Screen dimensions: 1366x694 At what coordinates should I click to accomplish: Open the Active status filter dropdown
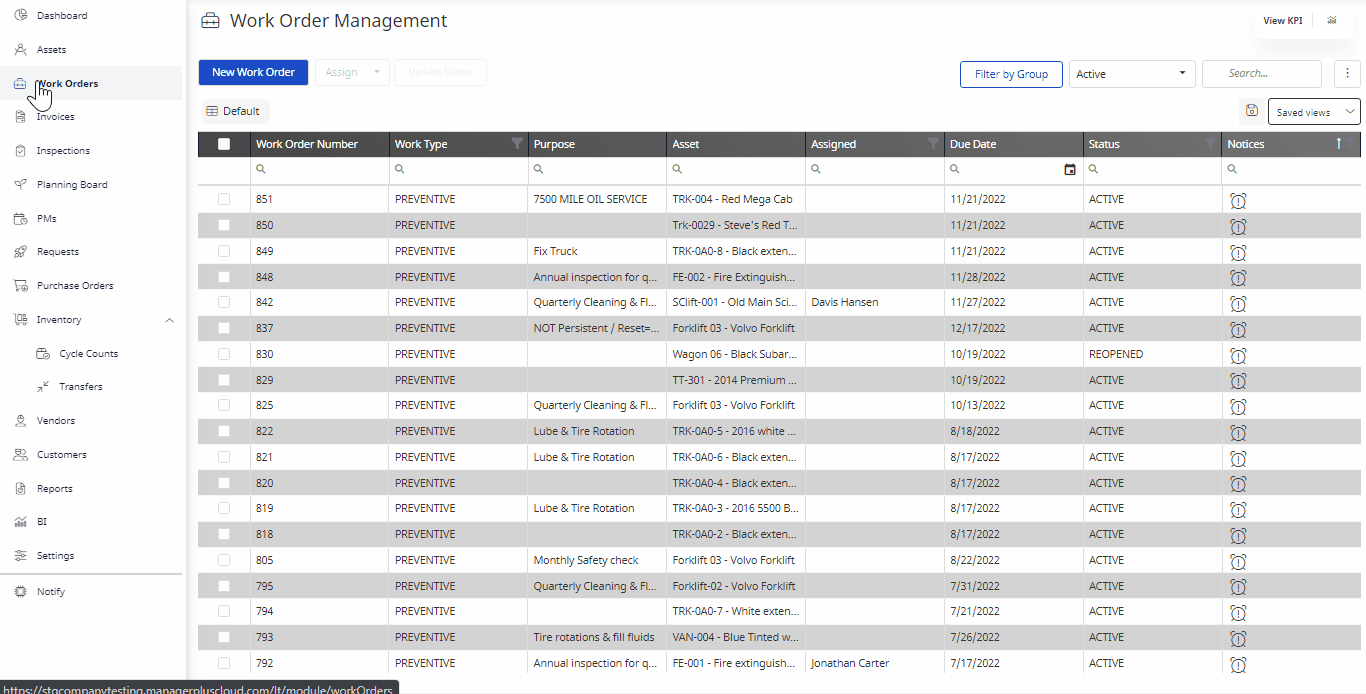(x=1132, y=73)
